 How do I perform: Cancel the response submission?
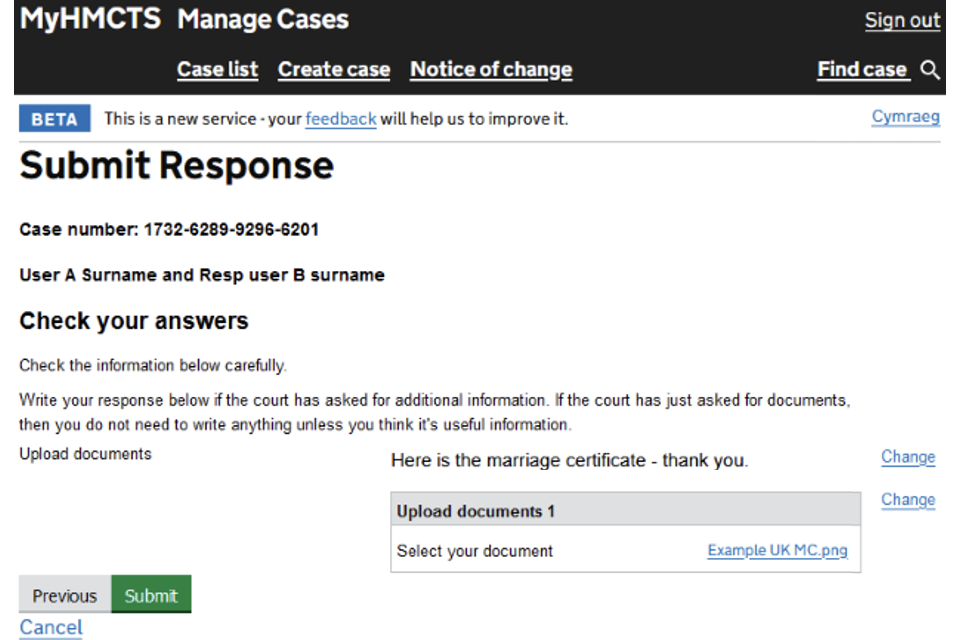(51, 627)
